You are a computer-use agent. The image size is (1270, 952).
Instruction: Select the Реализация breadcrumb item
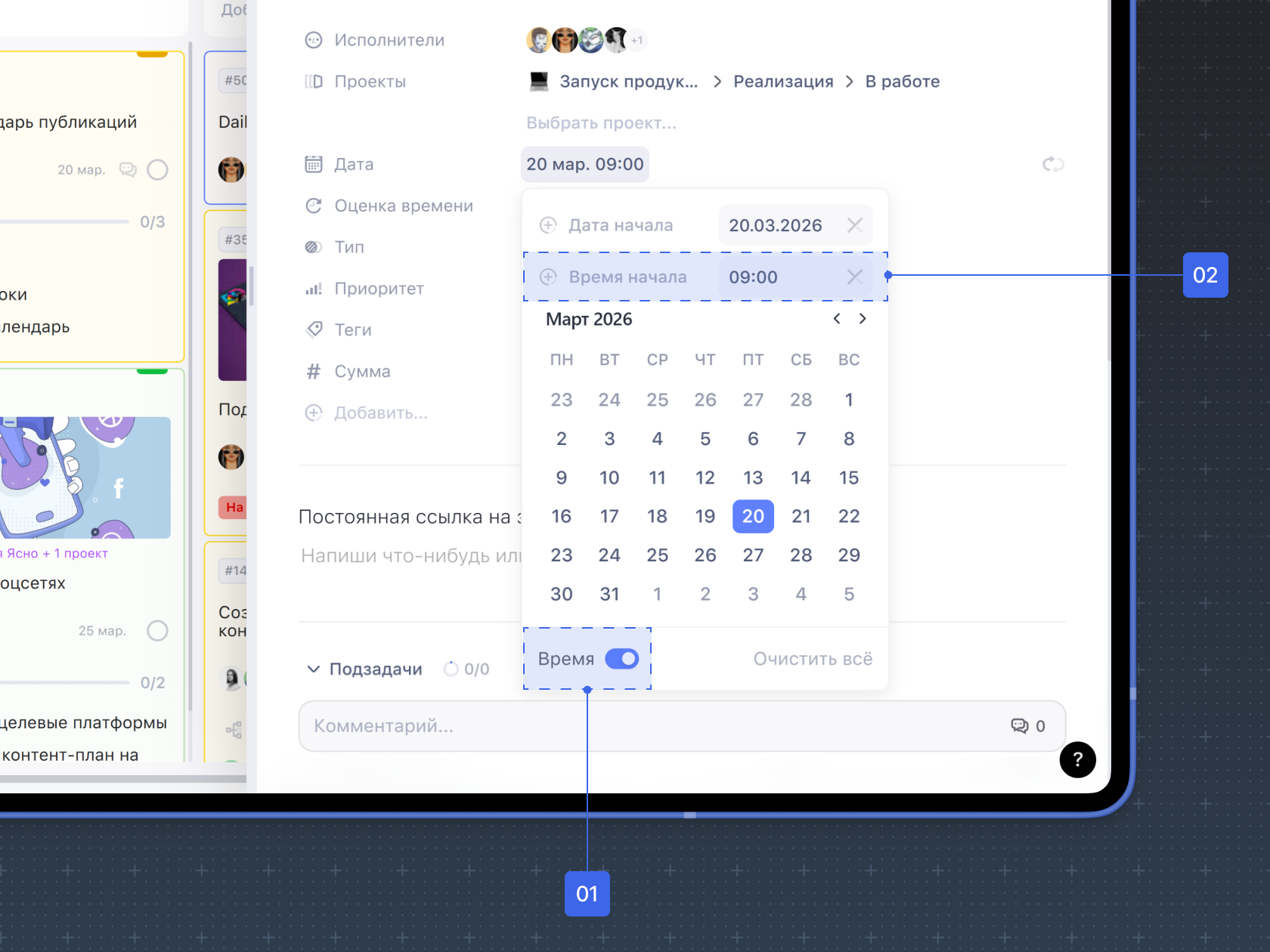[783, 82]
